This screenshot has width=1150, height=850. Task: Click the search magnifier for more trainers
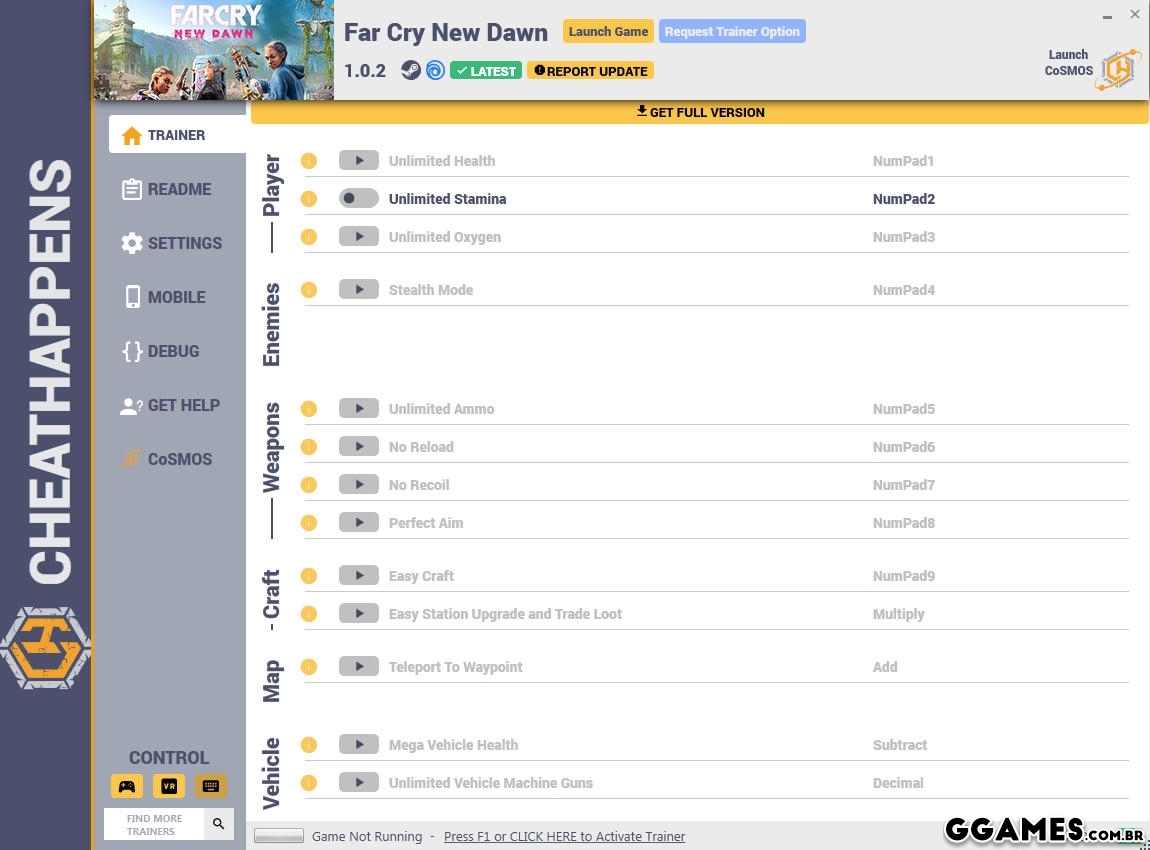pyautogui.click(x=219, y=824)
